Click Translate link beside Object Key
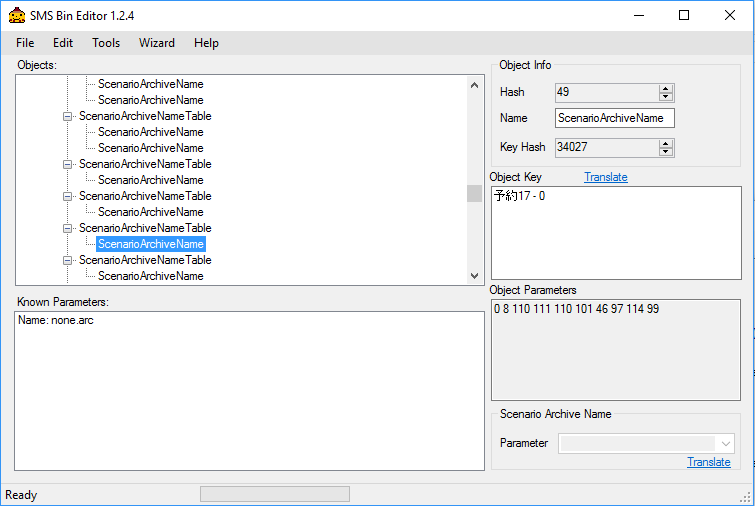 (605, 177)
